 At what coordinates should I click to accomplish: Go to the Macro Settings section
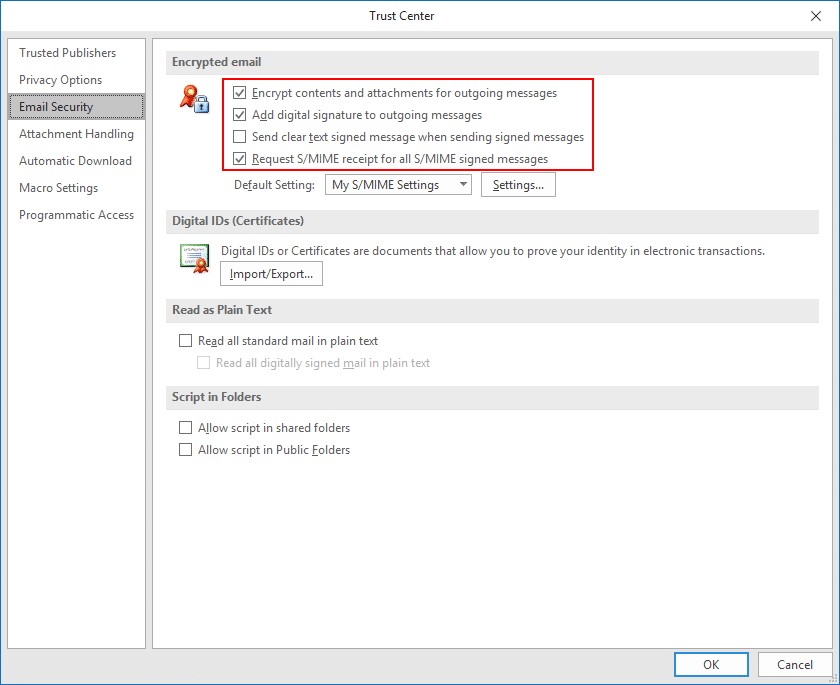pyautogui.click(x=59, y=188)
